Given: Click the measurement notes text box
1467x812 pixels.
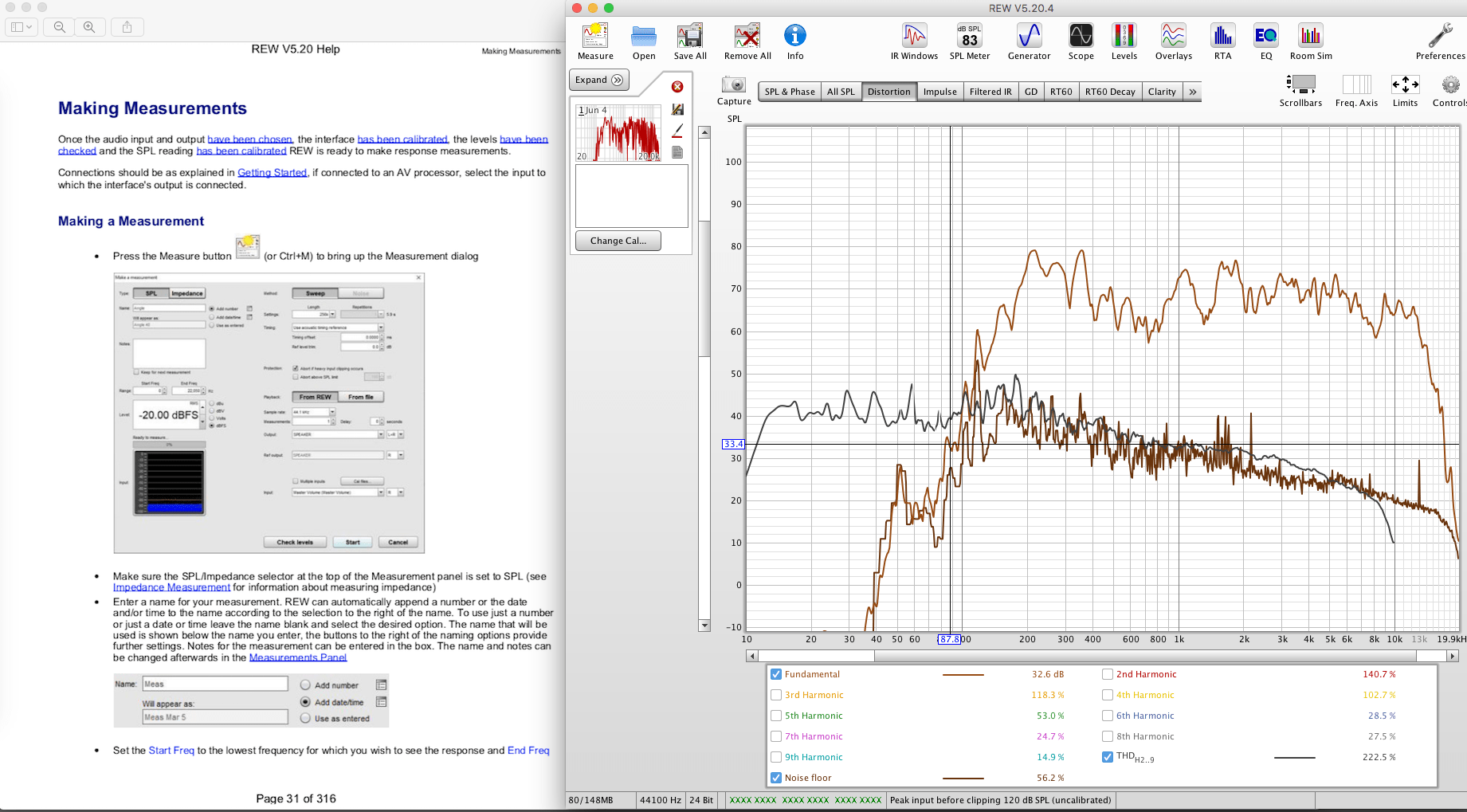Looking at the screenshot, I should pyautogui.click(x=631, y=196).
